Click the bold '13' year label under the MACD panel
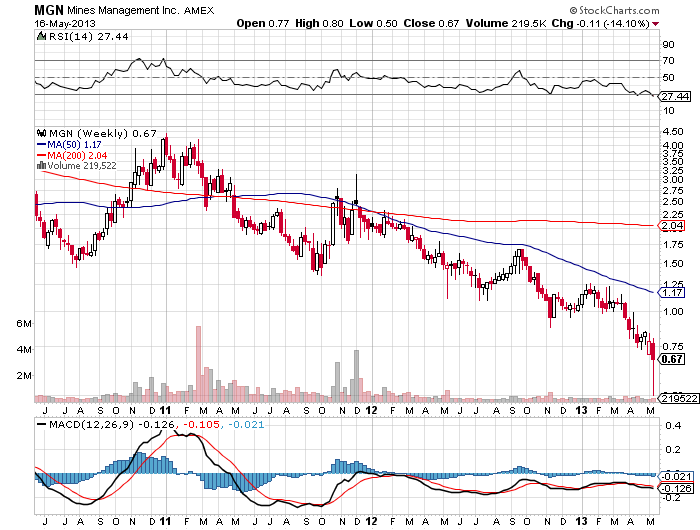This screenshot has height=530, width=700. coord(581,521)
